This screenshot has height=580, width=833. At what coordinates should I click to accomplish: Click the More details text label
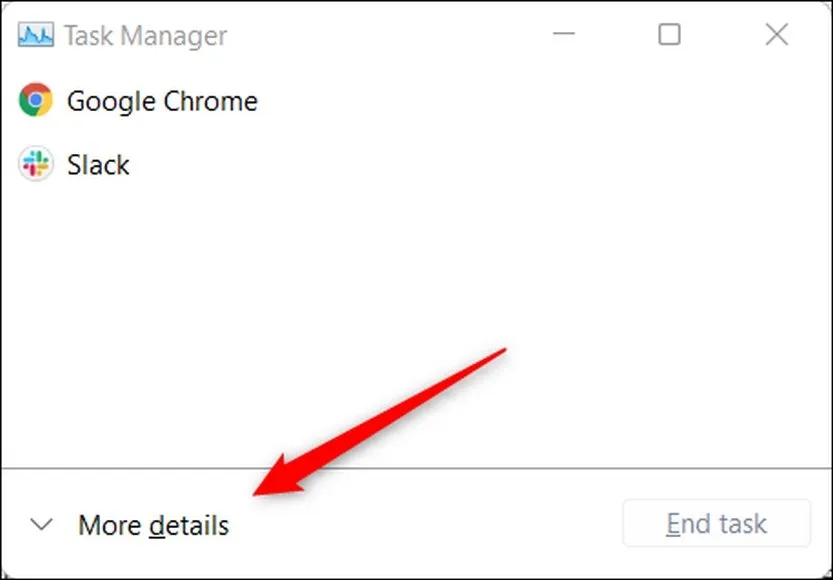tap(153, 525)
